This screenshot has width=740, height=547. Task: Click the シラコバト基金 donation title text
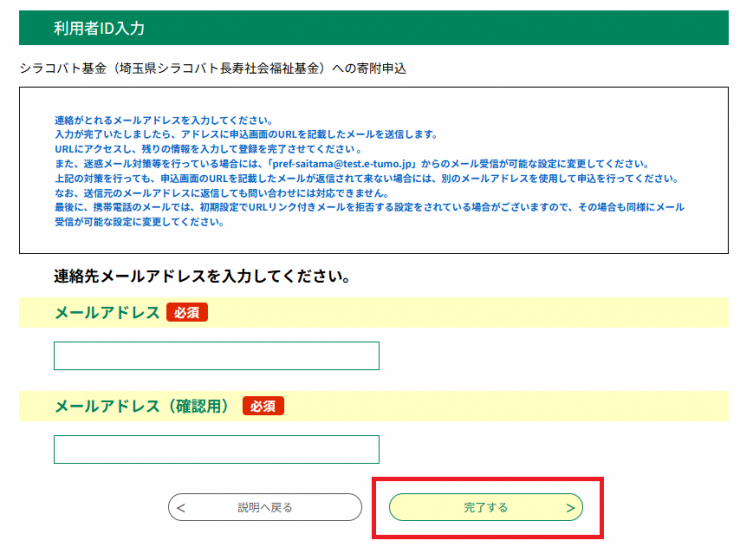pos(213,68)
